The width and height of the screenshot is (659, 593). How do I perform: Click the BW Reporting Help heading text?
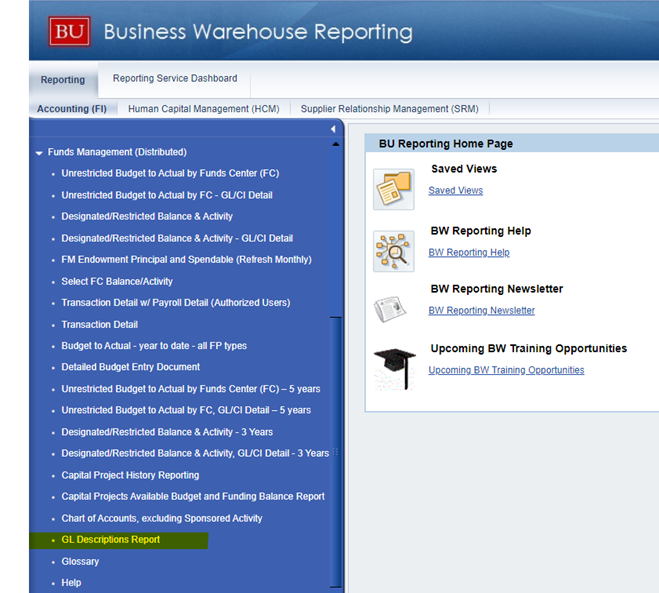(x=481, y=231)
